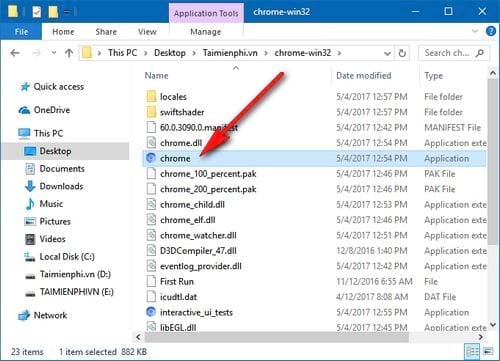The height and width of the screenshot is (361, 500).
Task: Select Quick access in navigation pane
Action: (x=59, y=87)
